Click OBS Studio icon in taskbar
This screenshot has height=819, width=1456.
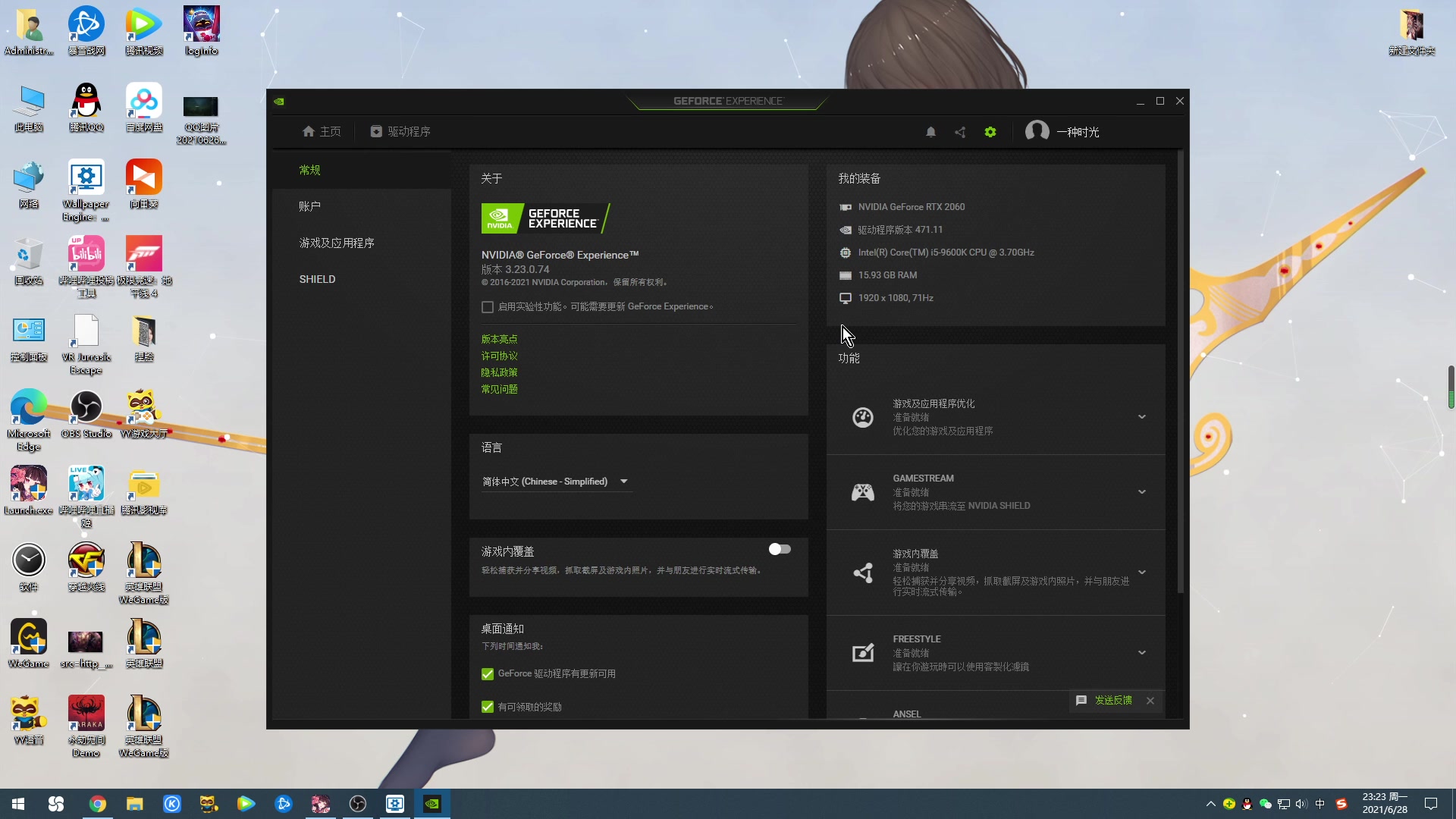tap(358, 804)
